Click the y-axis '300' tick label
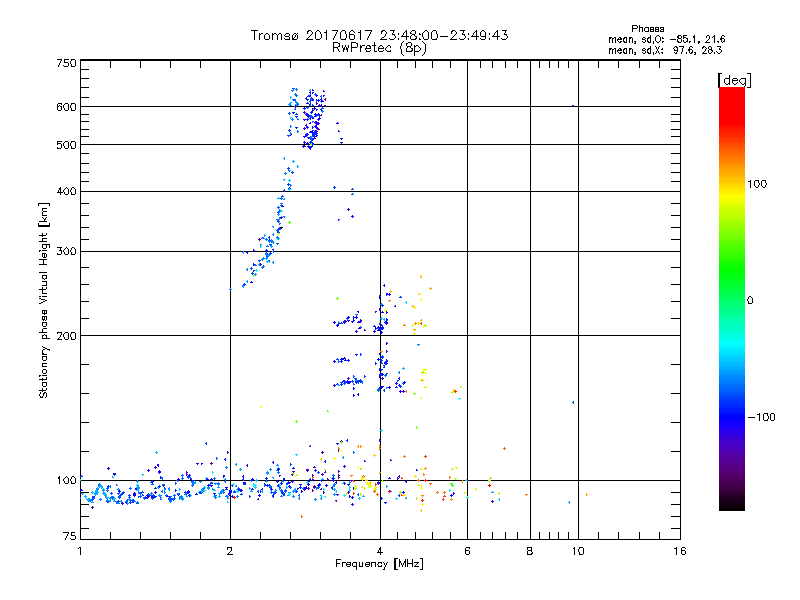 click(66, 252)
